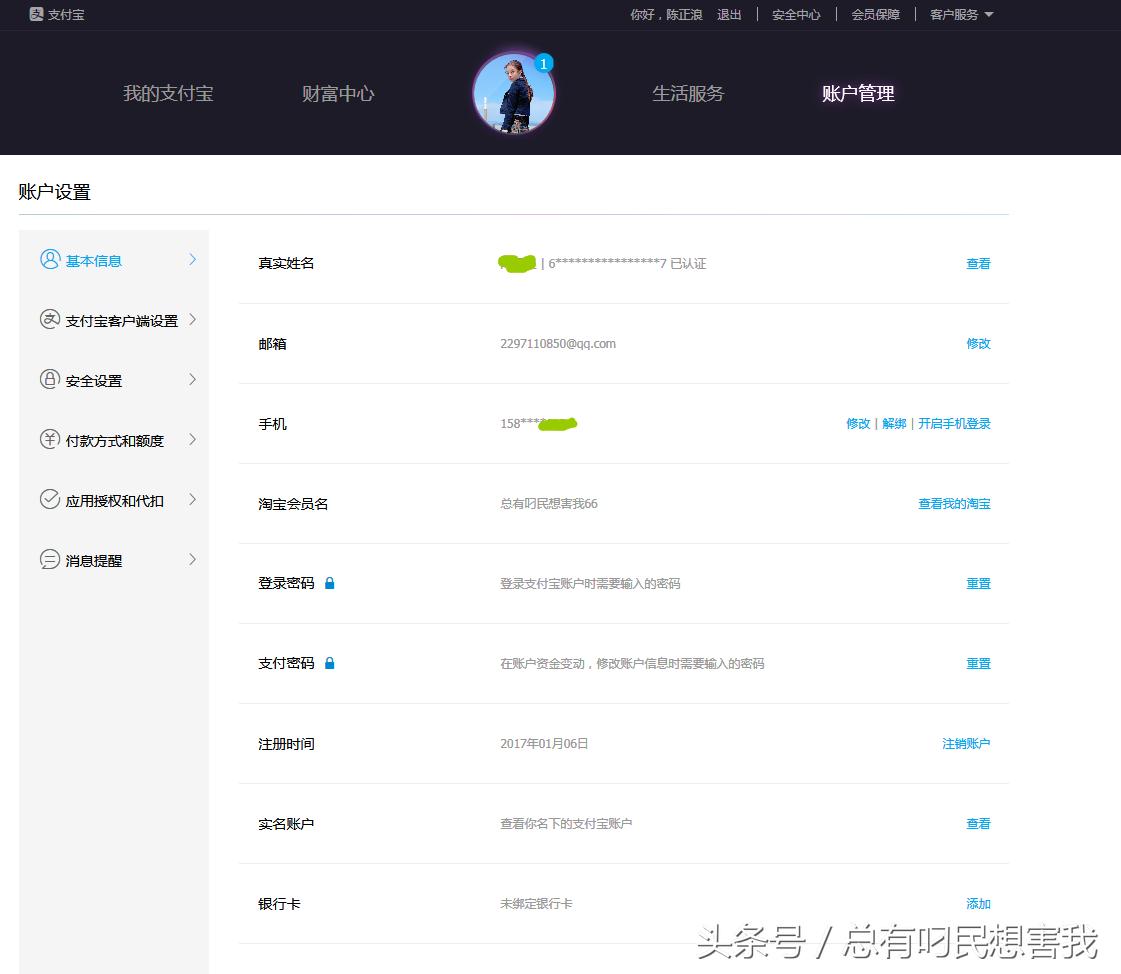Click the lock icon beside 登录密码
This screenshot has height=974, width=1121.
pyautogui.click(x=333, y=583)
